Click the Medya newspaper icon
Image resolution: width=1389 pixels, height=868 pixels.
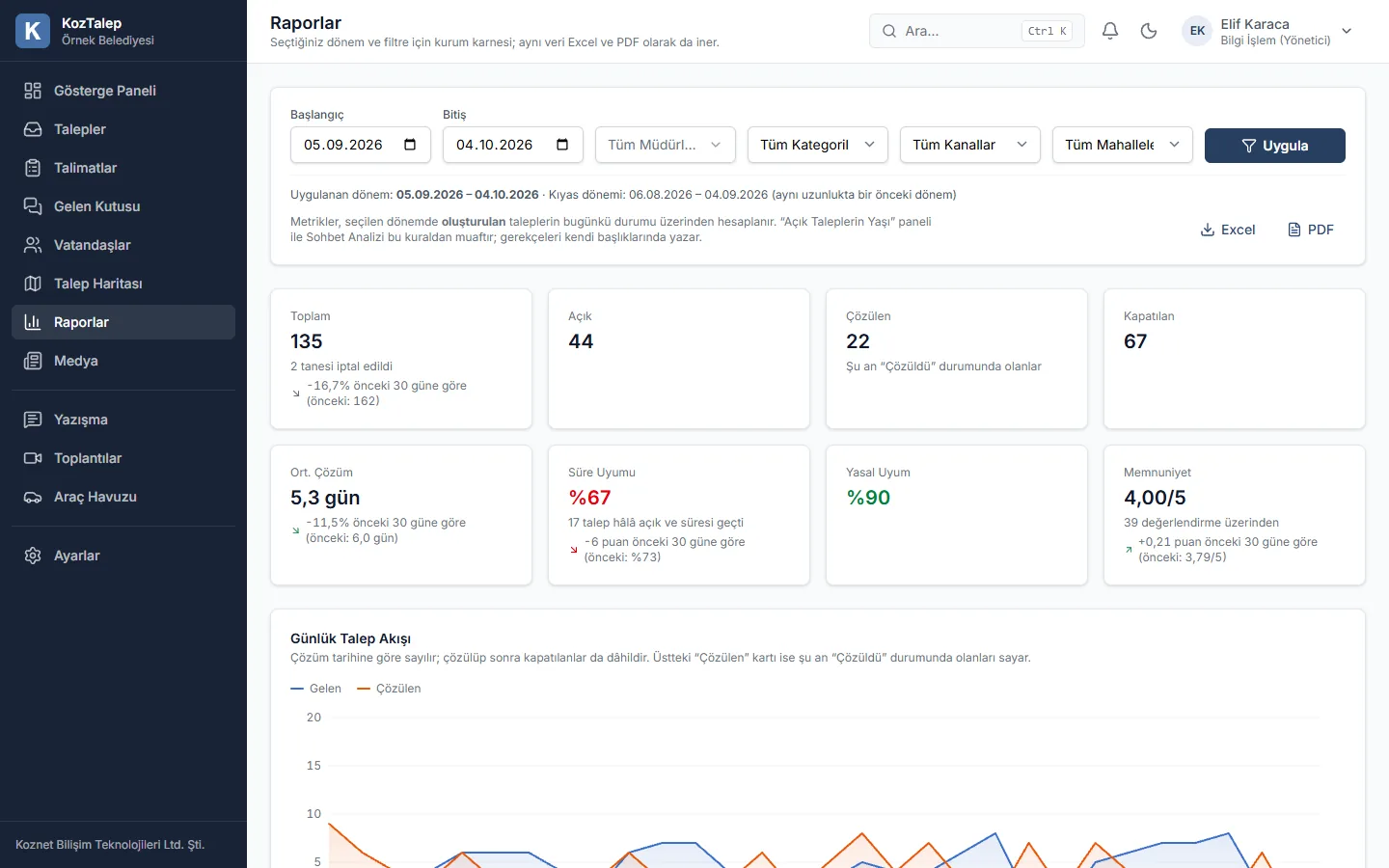(x=33, y=361)
